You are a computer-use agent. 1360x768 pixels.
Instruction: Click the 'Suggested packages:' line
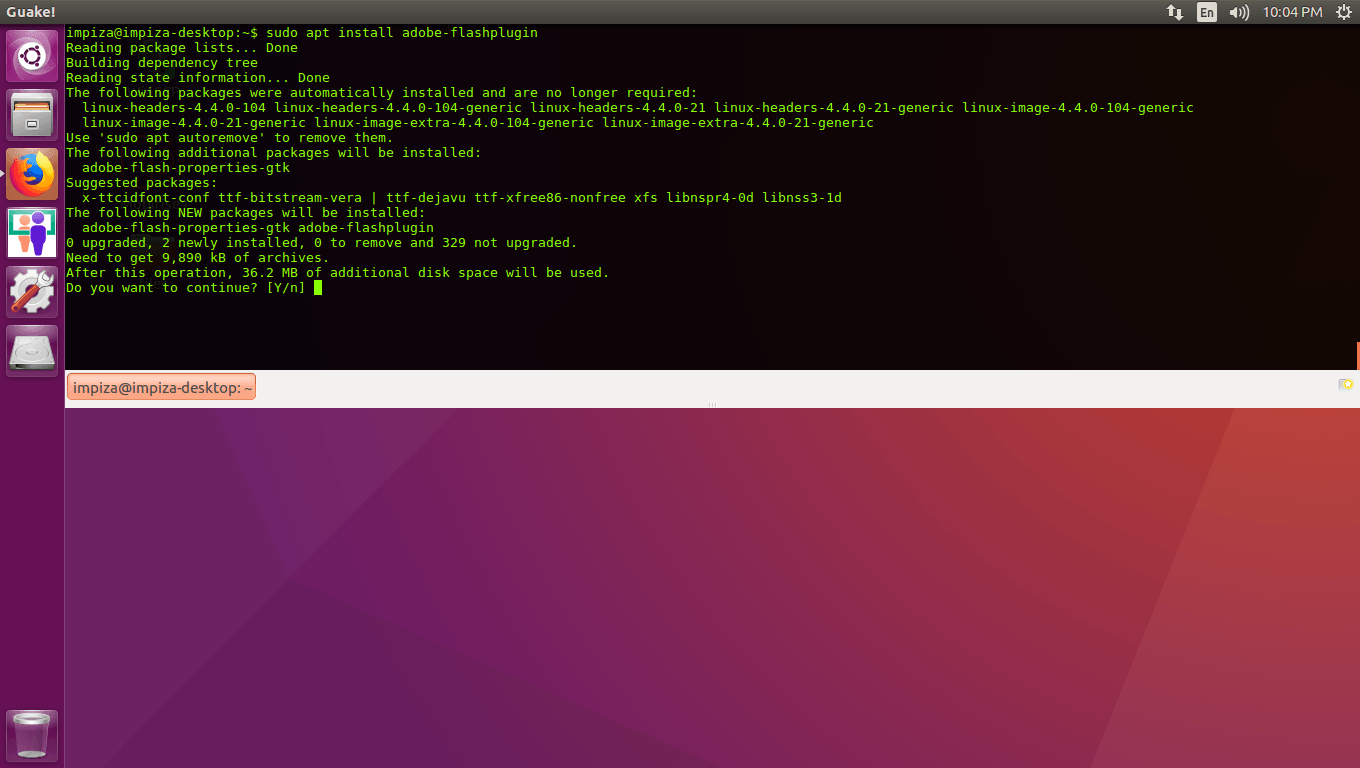[142, 183]
